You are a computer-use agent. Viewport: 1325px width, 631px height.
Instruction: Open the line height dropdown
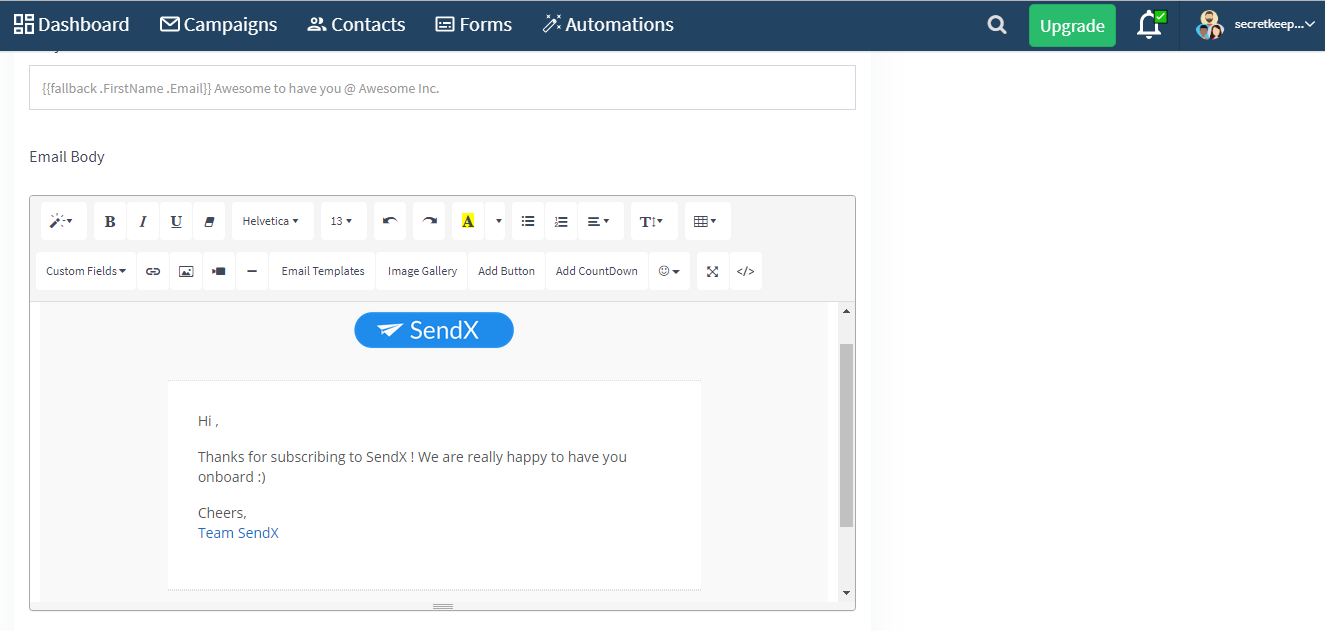[x=654, y=221]
